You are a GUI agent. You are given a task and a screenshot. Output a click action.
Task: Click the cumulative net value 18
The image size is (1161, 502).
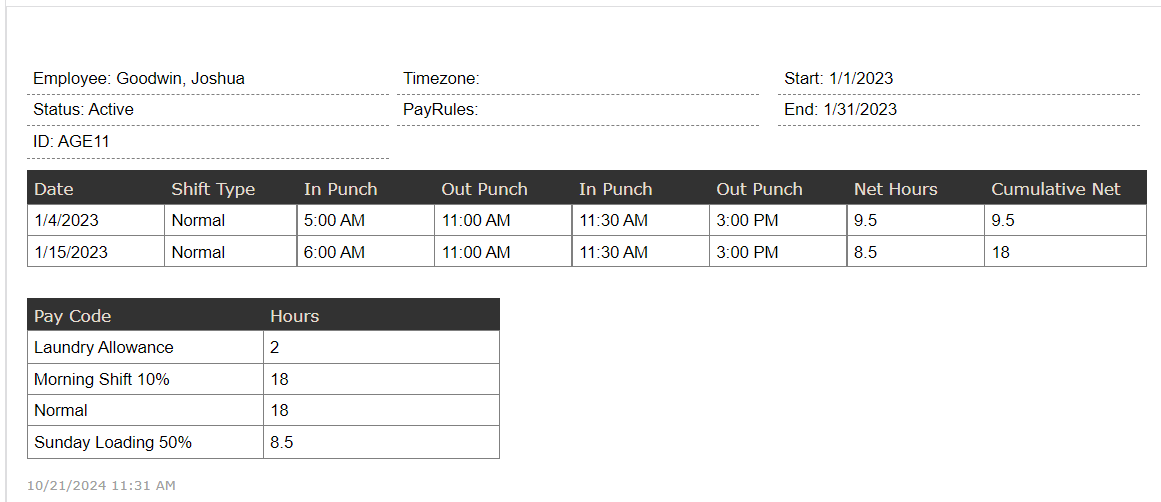[x=1065, y=252]
